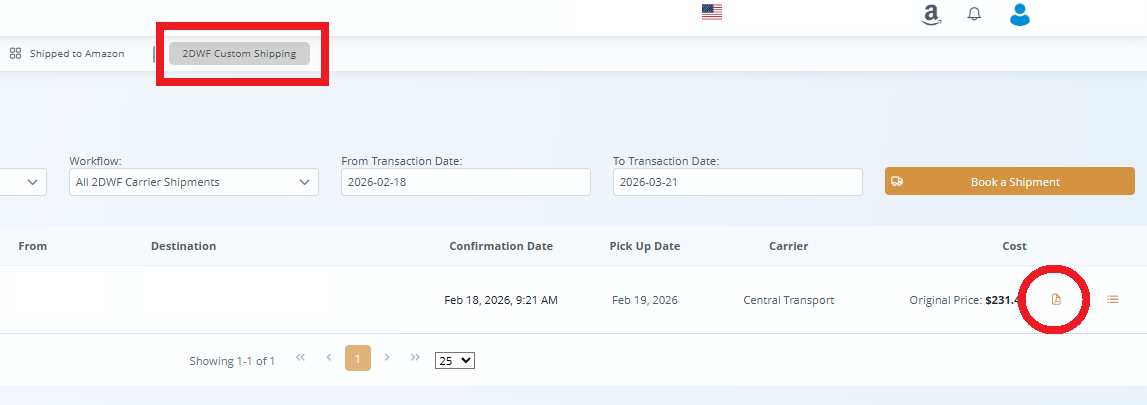Screen dimensions: 1147x405
Task: Select the 2DWF Custom Shipping tab
Action: pyautogui.click(x=239, y=54)
